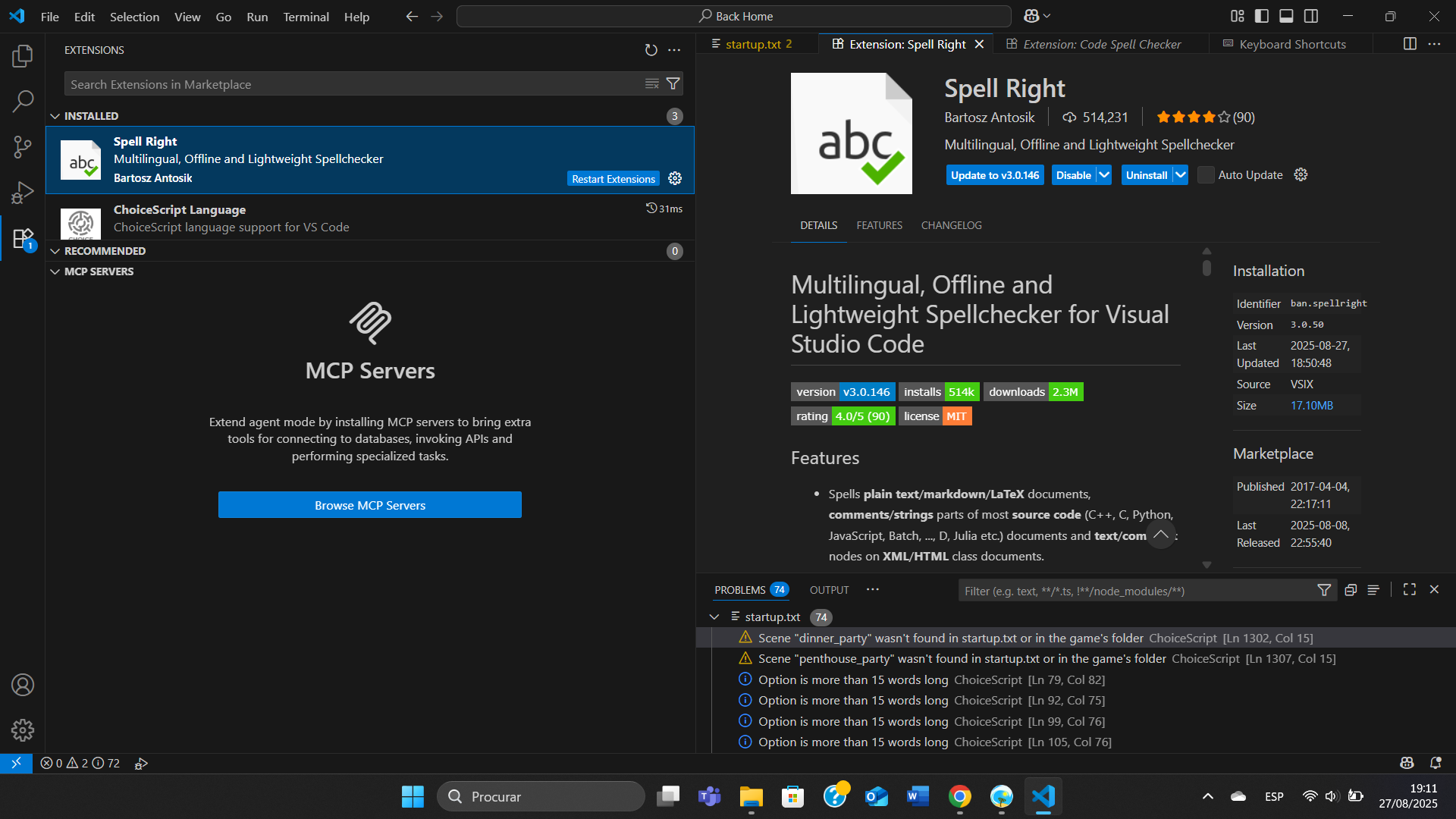The image size is (1456, 819).
Task: Click the Copilot icon in status bar
Action: click(x=1407, y=763)
